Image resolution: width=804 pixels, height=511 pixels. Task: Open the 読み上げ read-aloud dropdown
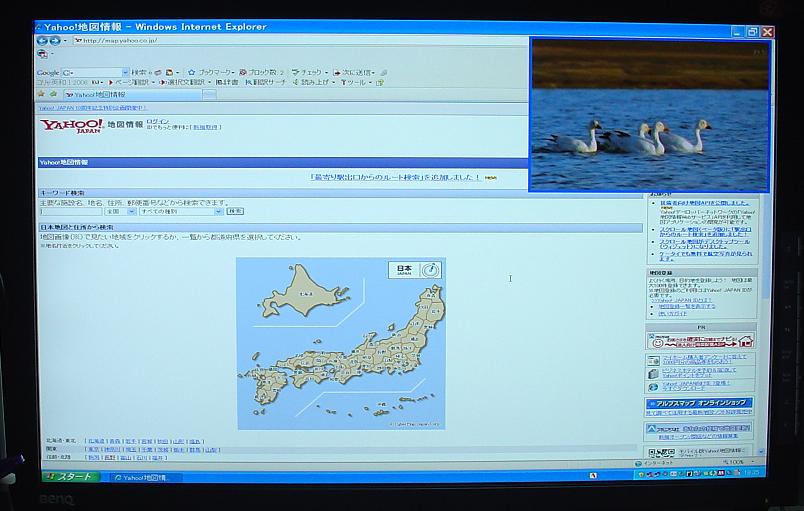pos(314,82)
